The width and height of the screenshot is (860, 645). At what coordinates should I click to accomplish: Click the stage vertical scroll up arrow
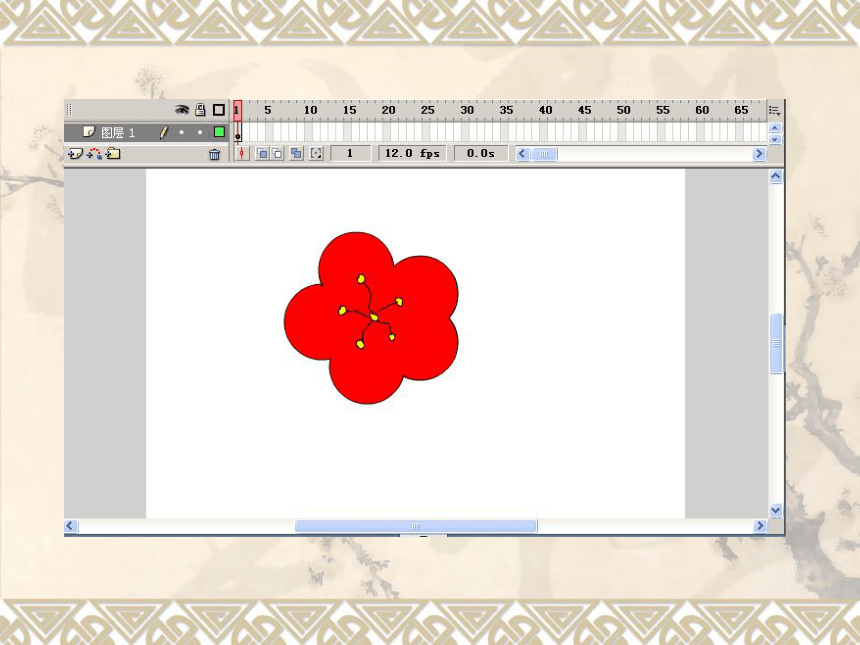pos(776,177)
